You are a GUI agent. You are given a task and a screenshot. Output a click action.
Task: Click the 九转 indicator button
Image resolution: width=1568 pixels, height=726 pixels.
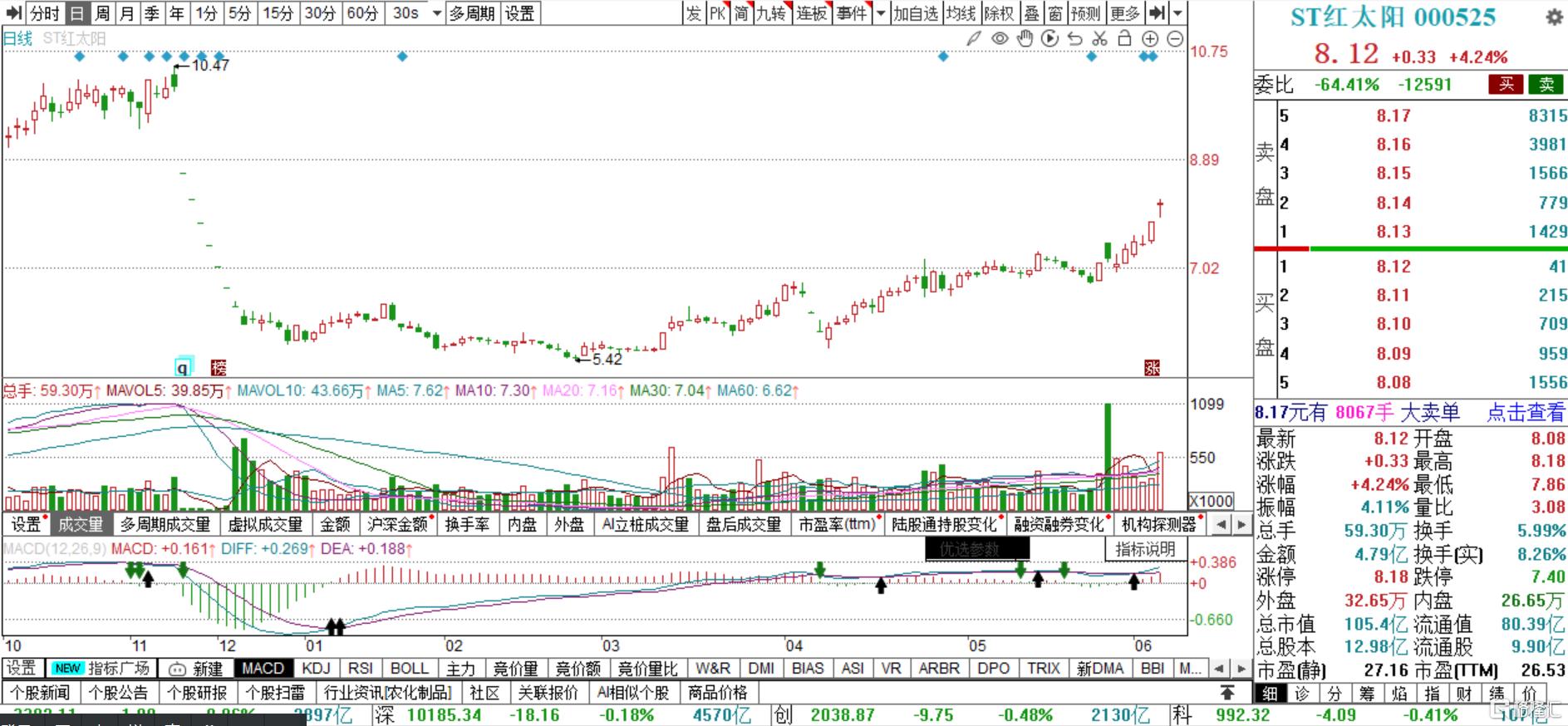[770, 13]
